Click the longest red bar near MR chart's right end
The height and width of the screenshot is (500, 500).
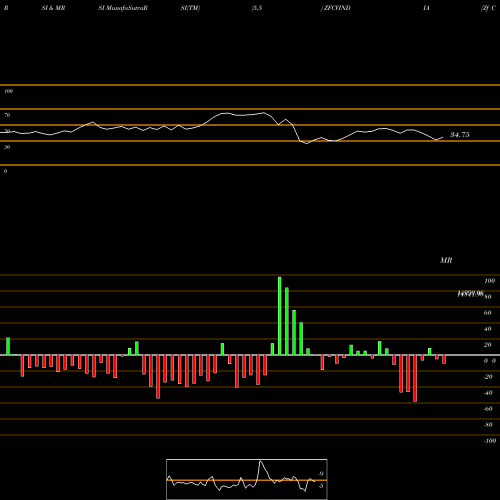(415, 378)
